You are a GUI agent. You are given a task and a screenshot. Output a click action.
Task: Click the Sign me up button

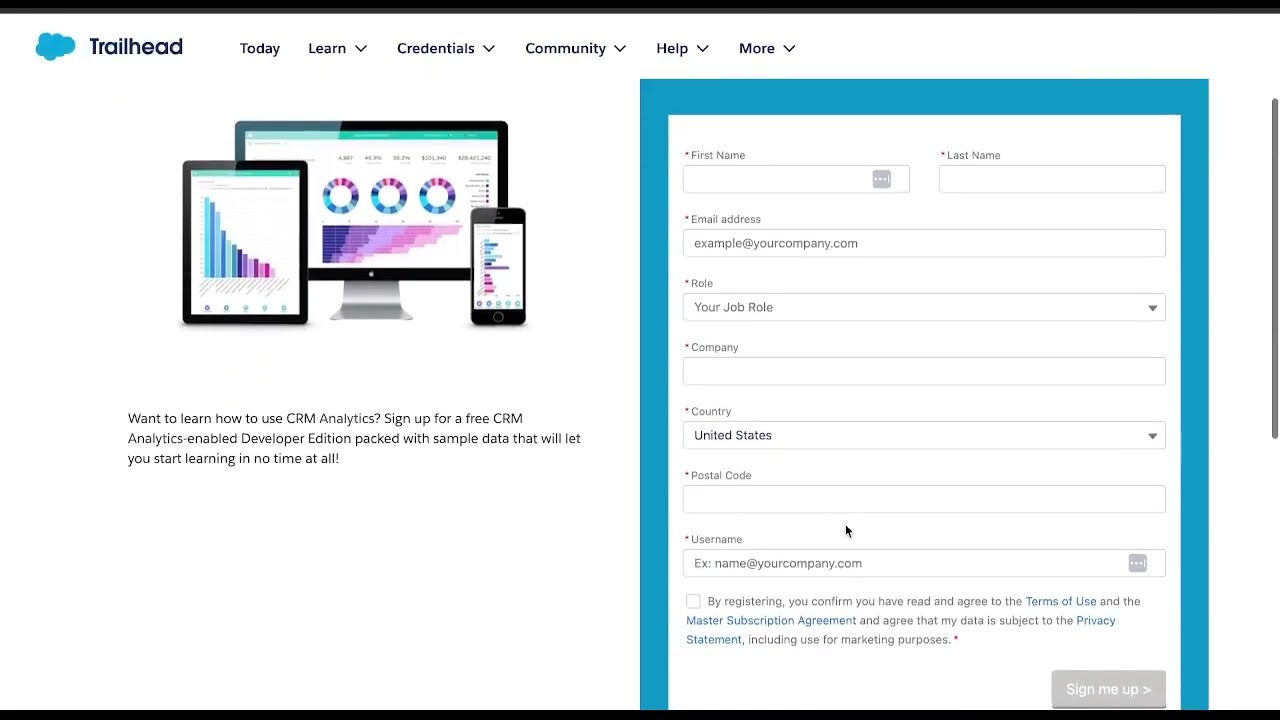click(x=1108, y=689)
